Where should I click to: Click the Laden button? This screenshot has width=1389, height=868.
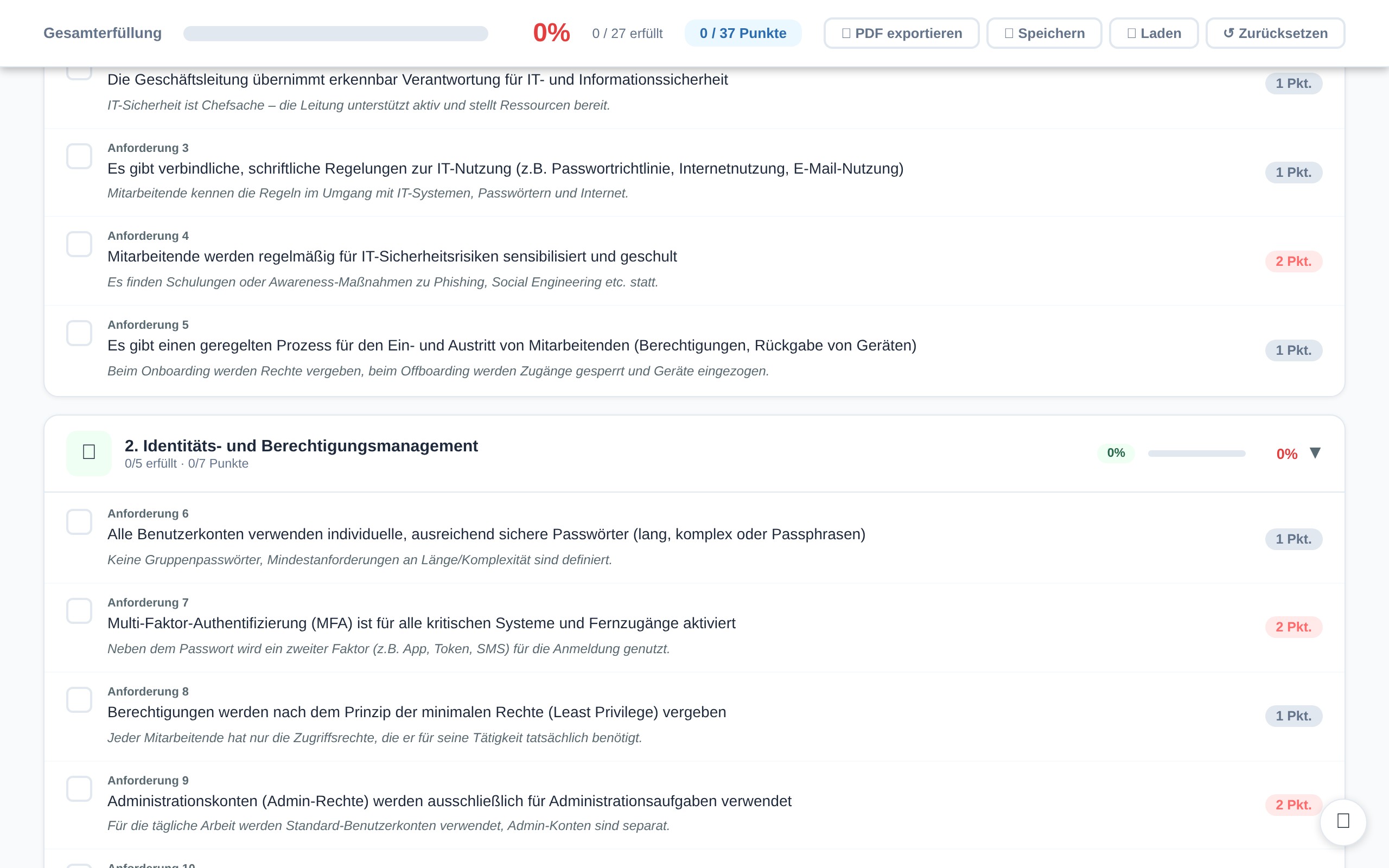click(1154, 33)
